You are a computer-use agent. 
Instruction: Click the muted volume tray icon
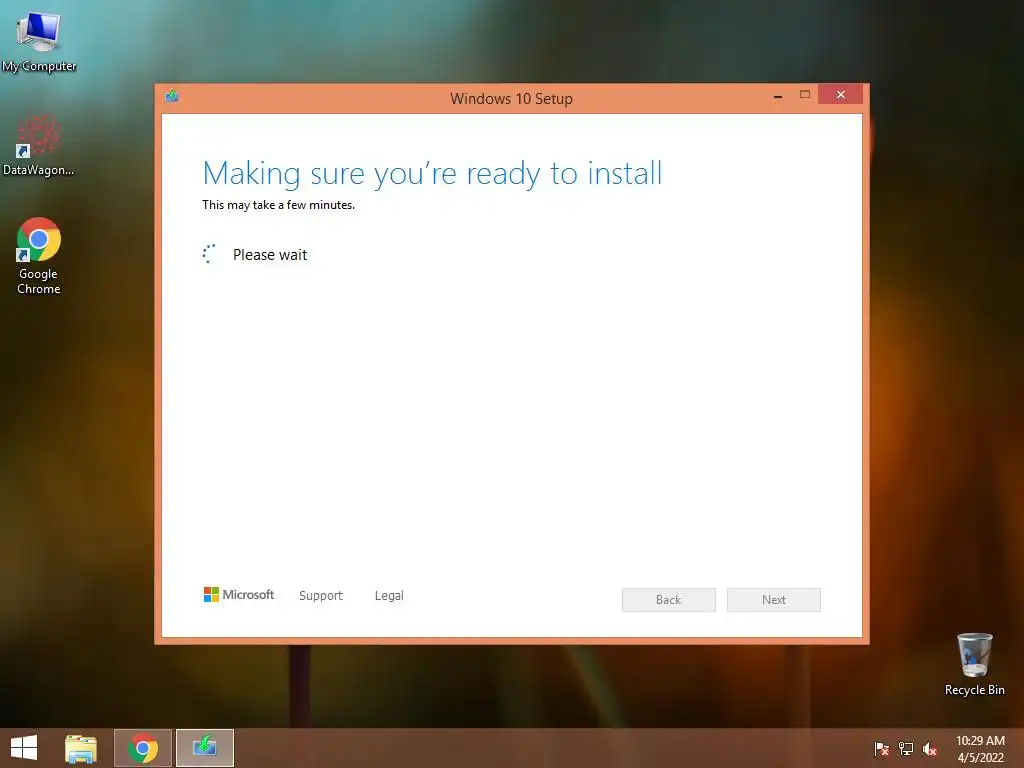930,748
